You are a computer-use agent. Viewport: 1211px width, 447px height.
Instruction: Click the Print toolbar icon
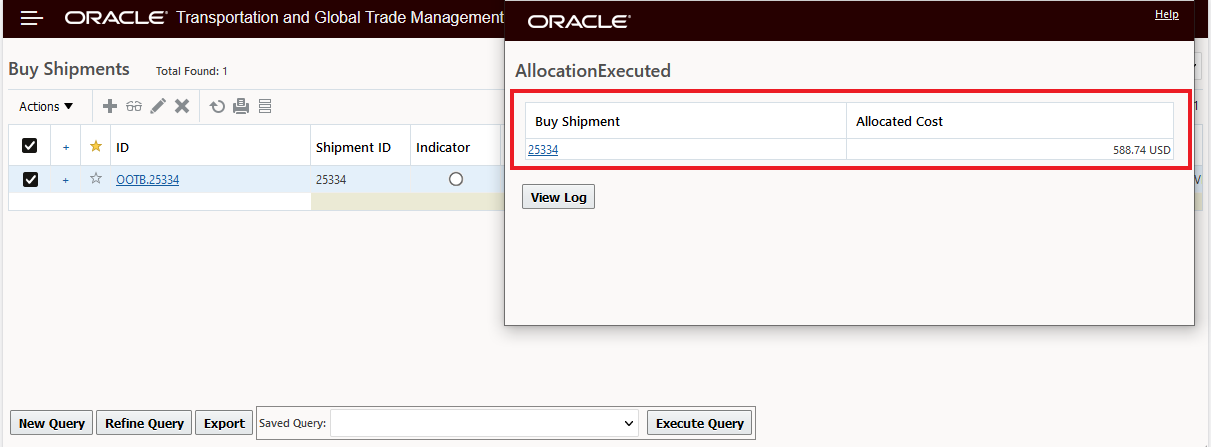[x=241, y=106]
